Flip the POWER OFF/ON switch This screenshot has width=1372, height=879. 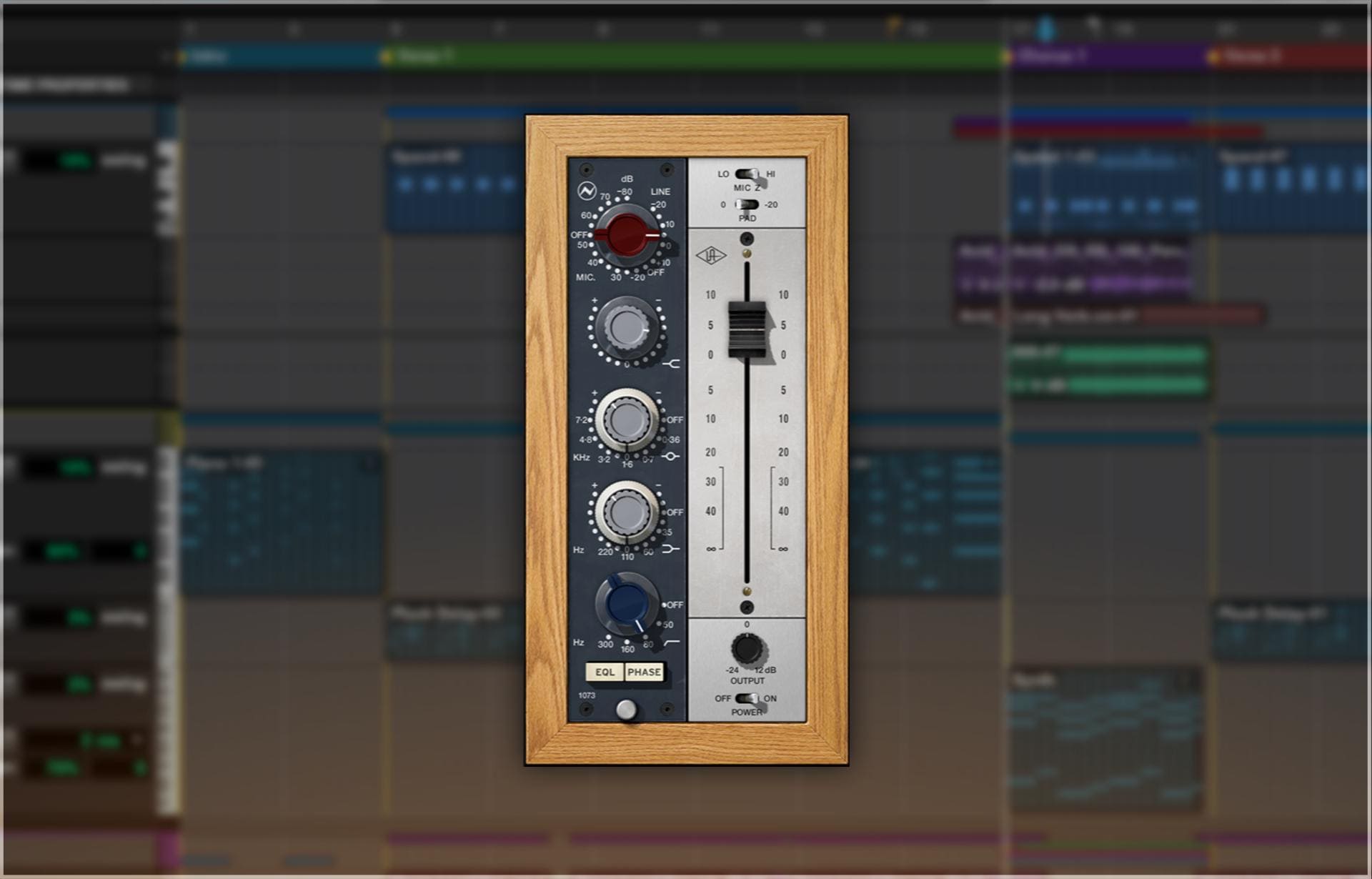(x=747, y=698)
